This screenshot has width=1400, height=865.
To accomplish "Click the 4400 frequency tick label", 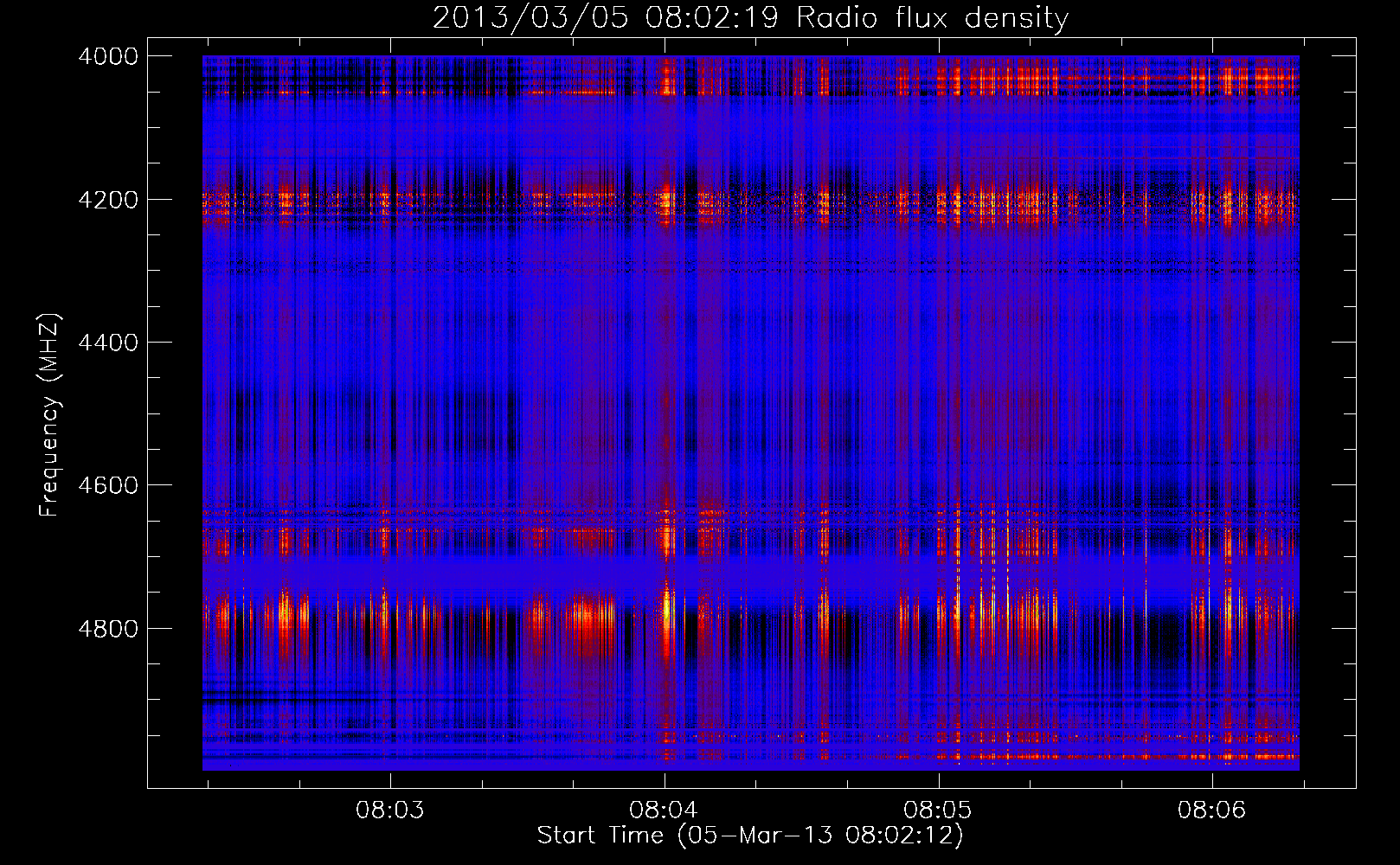I will pos(108,343).
